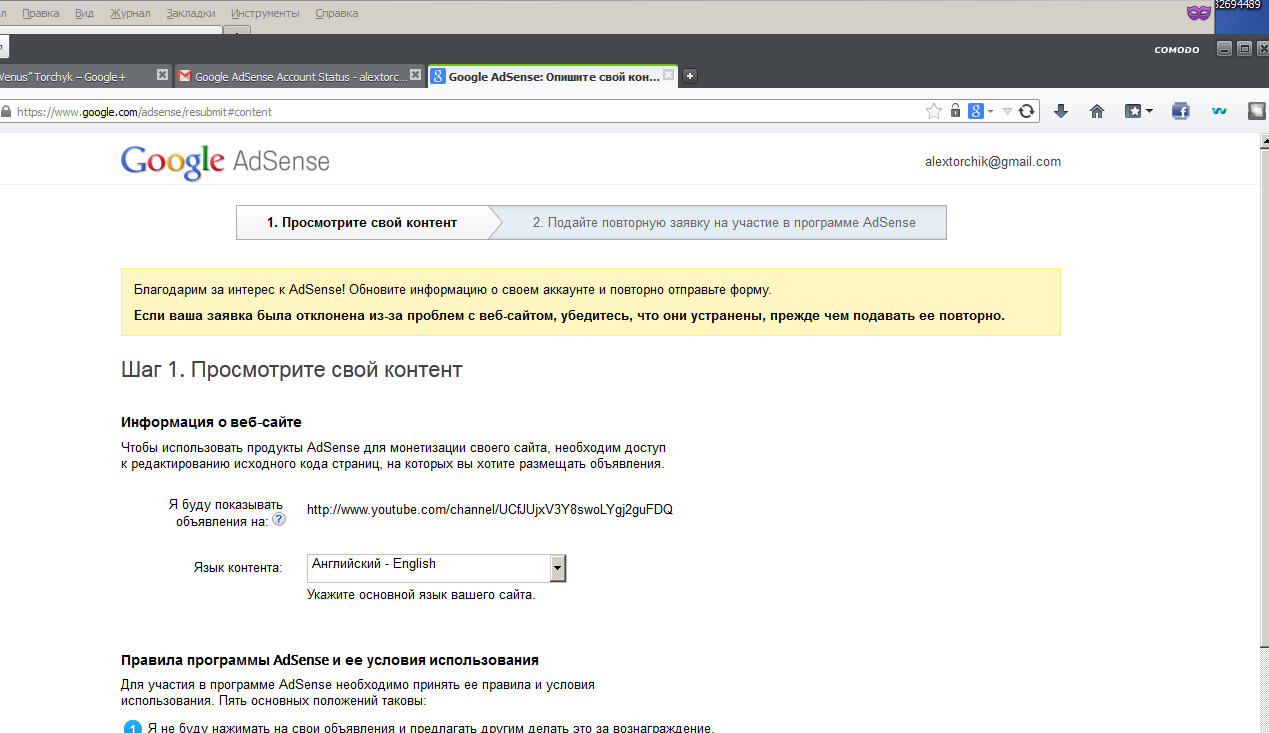
Task: Click the Информация о веб-сайте heading
Action: pyautogui.click(x=211, y=422)
